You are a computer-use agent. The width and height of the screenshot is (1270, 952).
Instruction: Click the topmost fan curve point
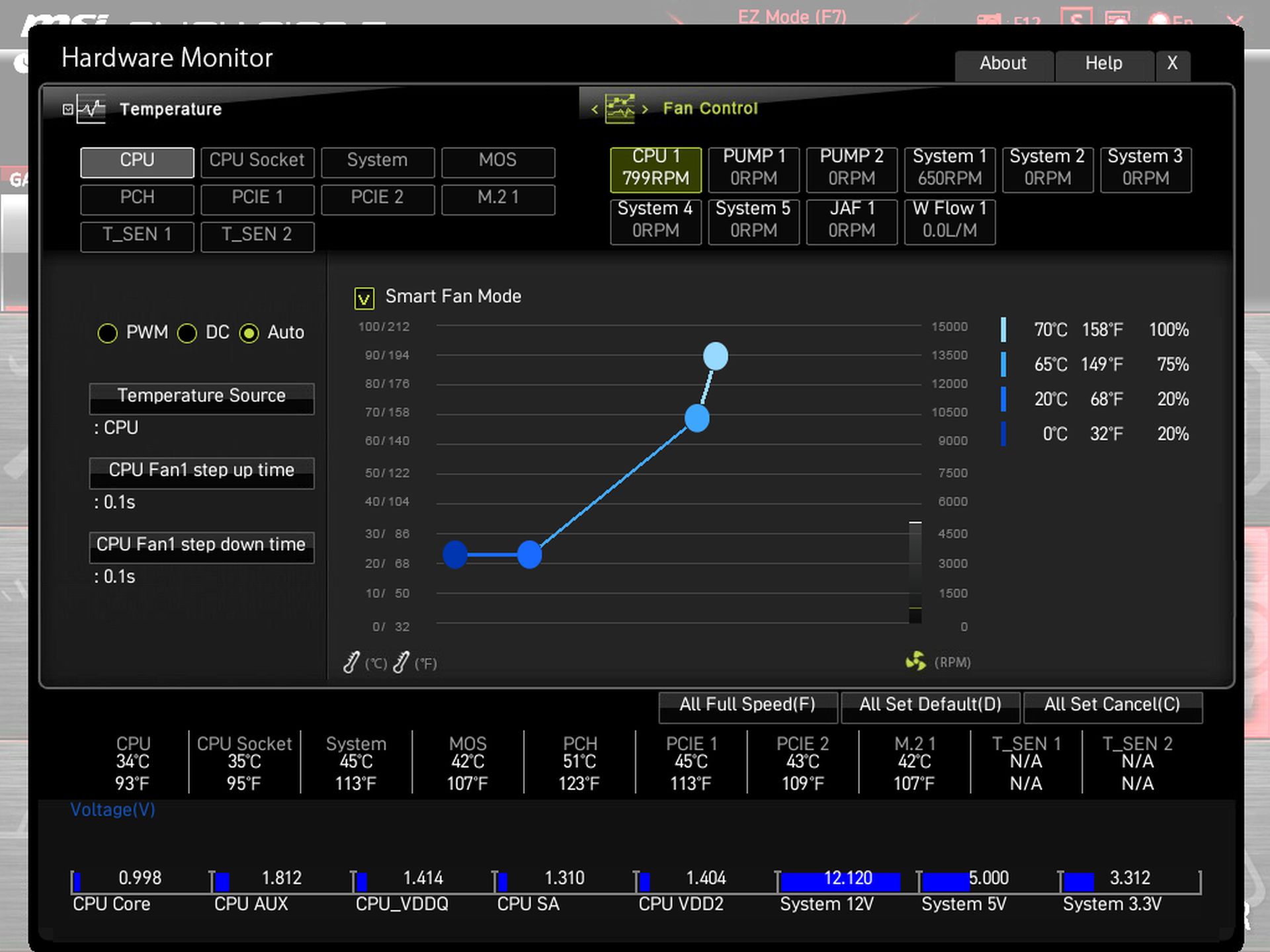pyautogui.click(x=715, y=356)
